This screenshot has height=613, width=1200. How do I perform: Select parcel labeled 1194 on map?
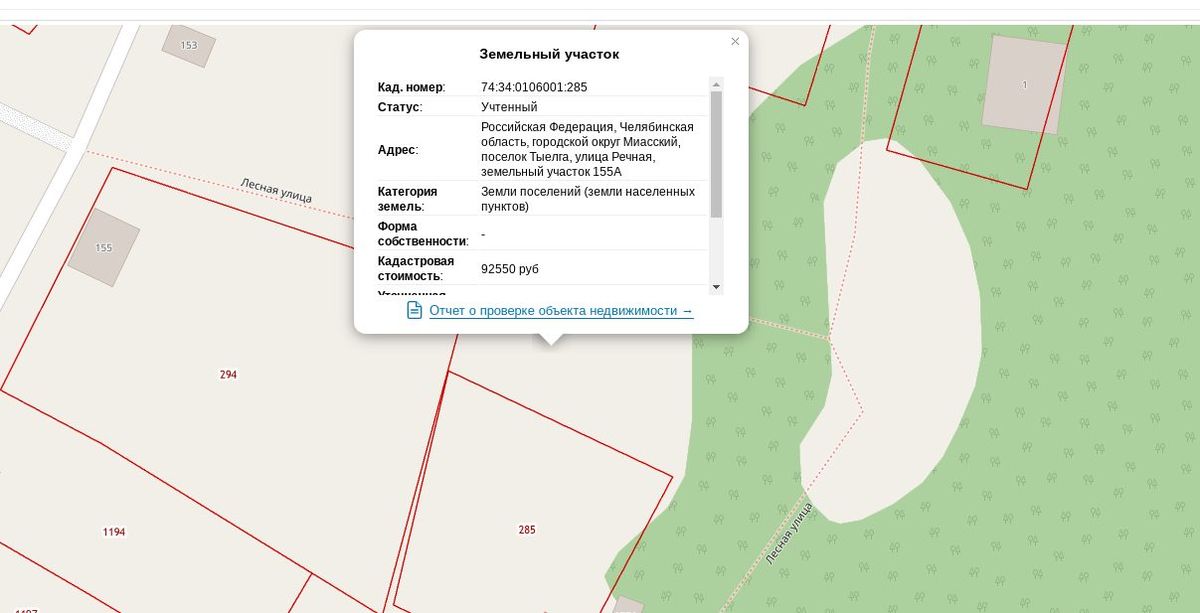pos(114,532)
